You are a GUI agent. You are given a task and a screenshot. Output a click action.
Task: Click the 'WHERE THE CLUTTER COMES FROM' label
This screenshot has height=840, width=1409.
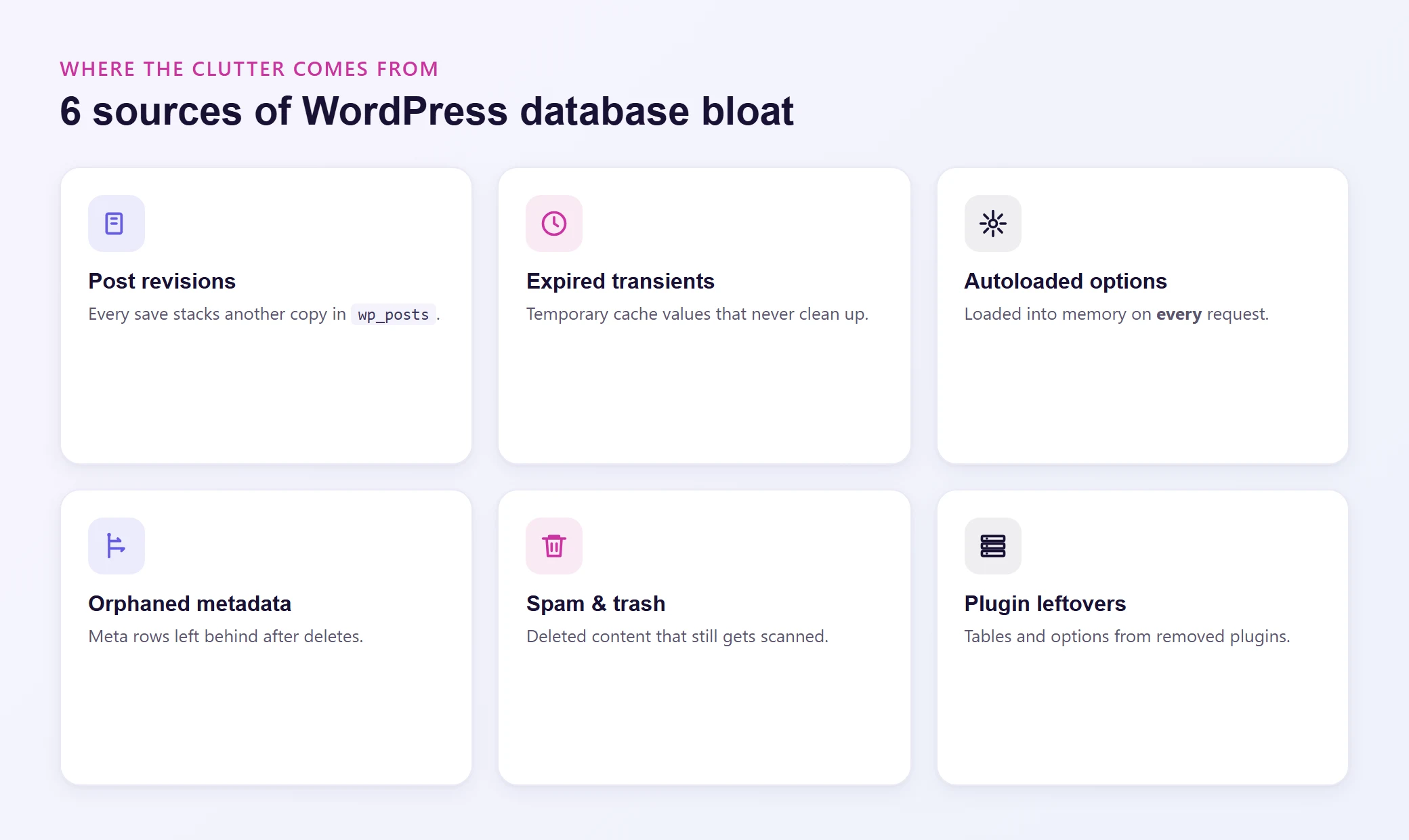pos(249,69)
